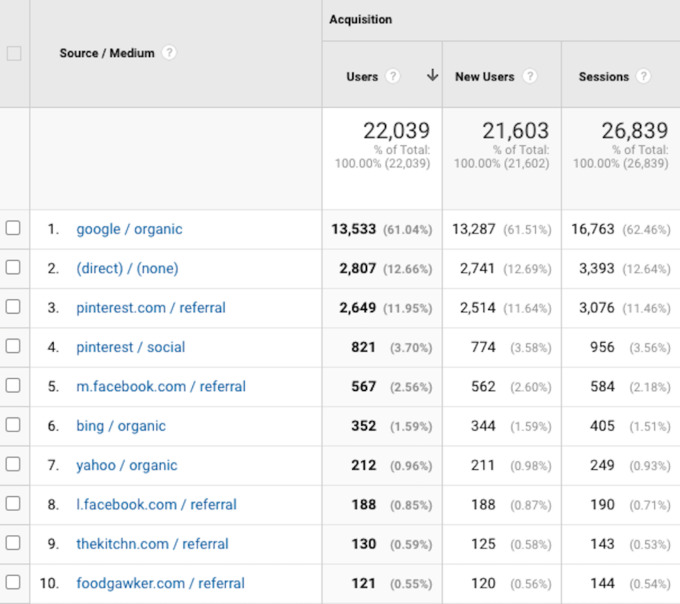Select google organic users value 13,533
This screenshot has height=604, width=680.
click(x=353, y=229)
